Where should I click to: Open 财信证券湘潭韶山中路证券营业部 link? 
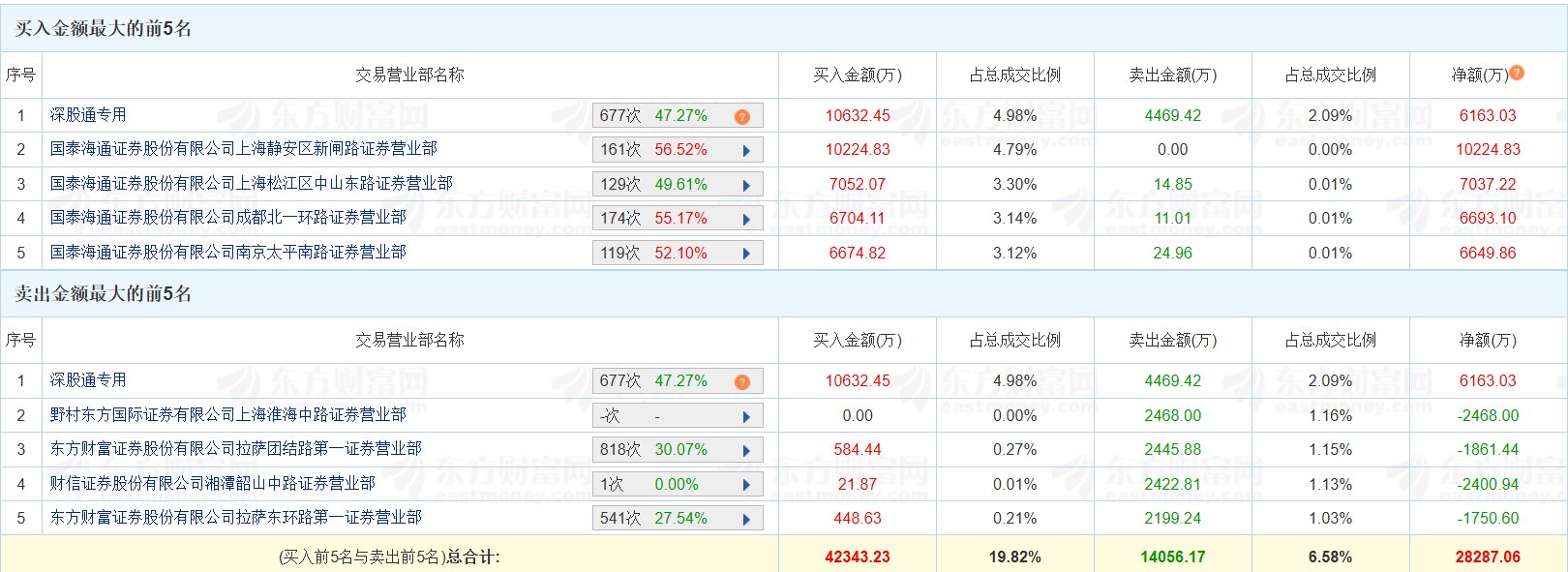pyautogui.click(x=213, y=484)
